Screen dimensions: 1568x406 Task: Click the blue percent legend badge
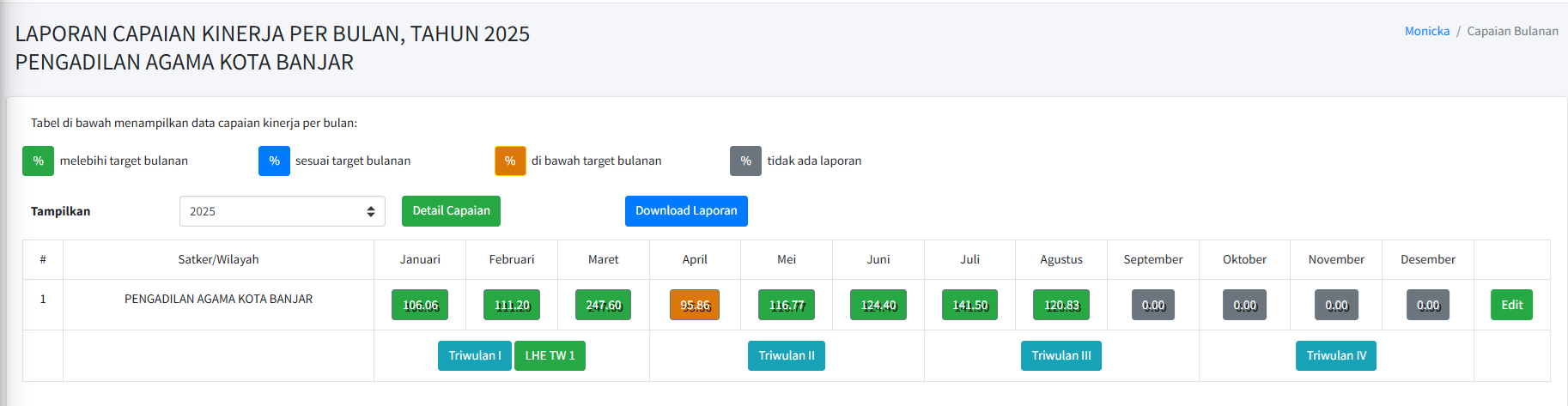(x=274, y=161)
